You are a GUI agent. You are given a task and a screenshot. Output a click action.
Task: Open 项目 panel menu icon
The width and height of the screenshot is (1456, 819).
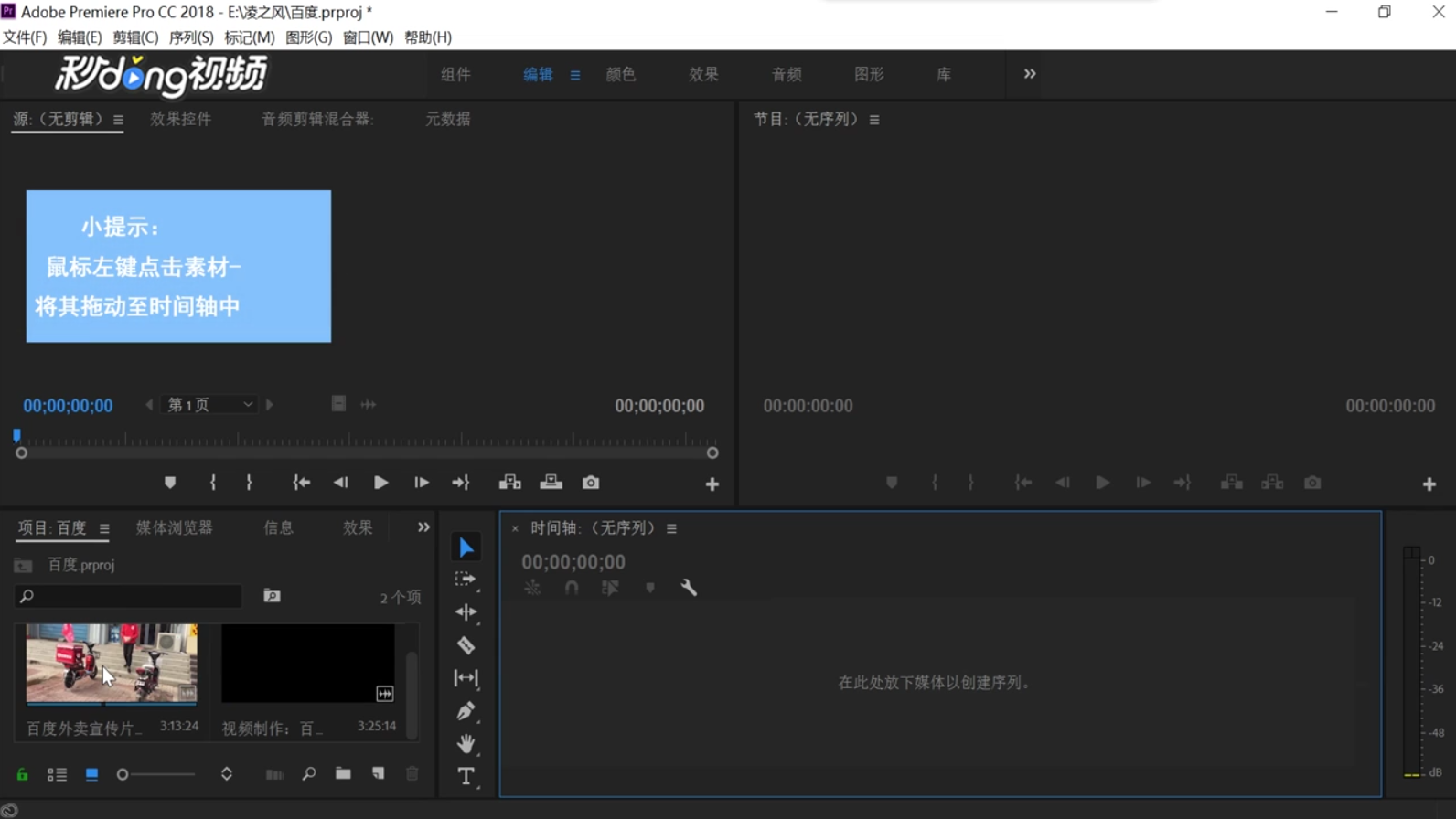click(x=104, y=528)
